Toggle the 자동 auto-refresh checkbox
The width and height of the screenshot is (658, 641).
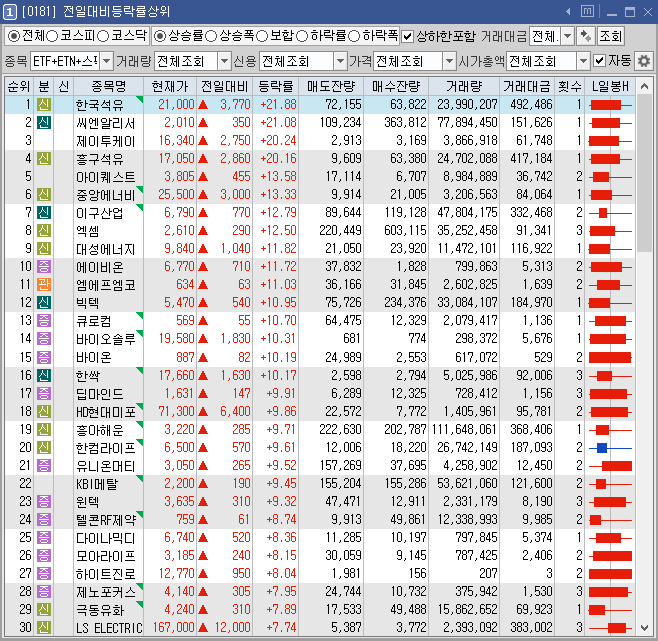pos(600,61)
